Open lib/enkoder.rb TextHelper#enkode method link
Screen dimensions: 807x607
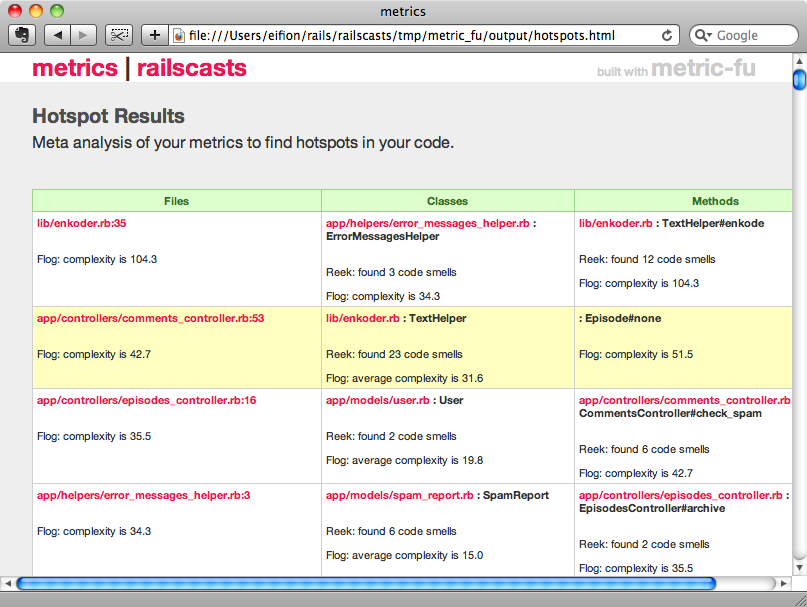coord(616,223)
